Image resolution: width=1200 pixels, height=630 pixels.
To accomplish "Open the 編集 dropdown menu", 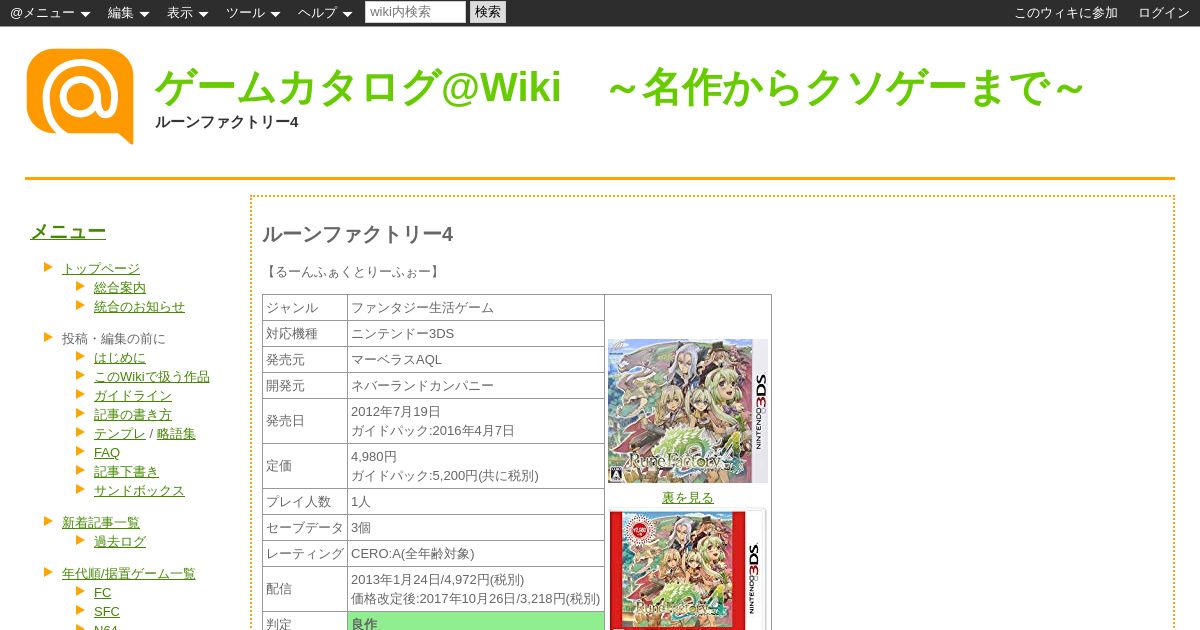I will [x=128, y=13].
